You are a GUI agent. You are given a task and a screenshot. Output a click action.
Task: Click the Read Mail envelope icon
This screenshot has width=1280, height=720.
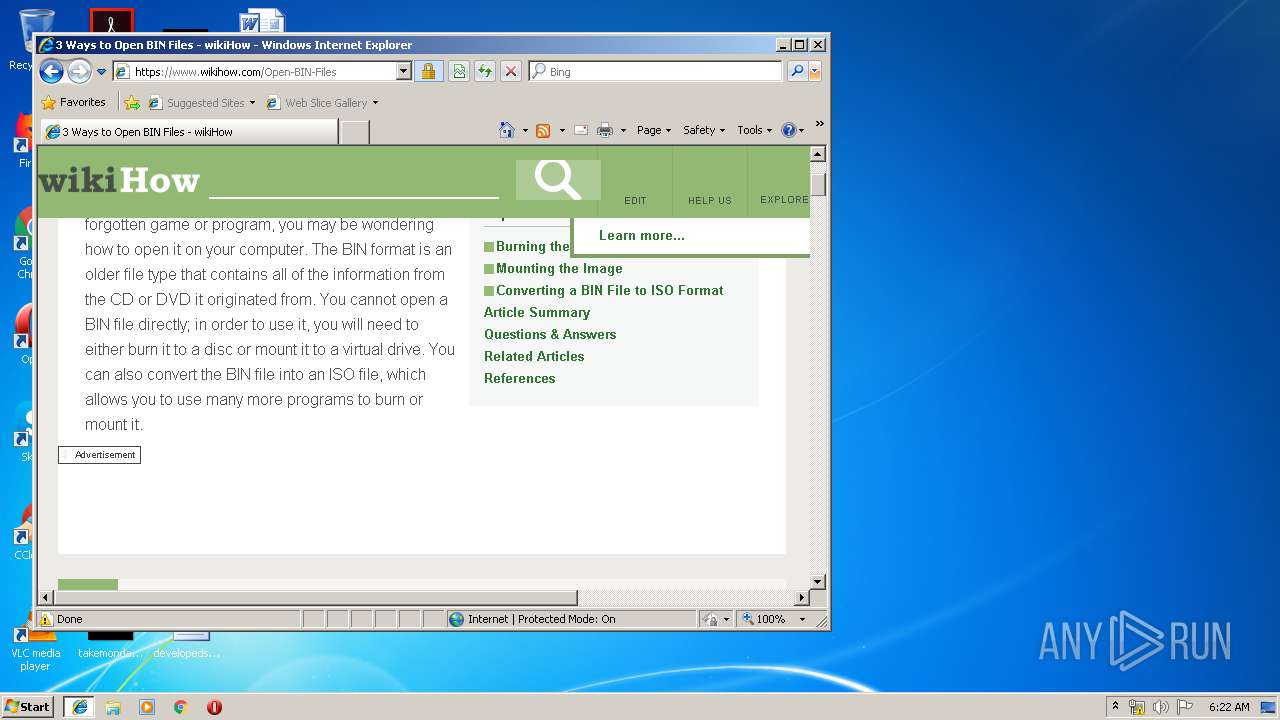[x=580, y=130]
